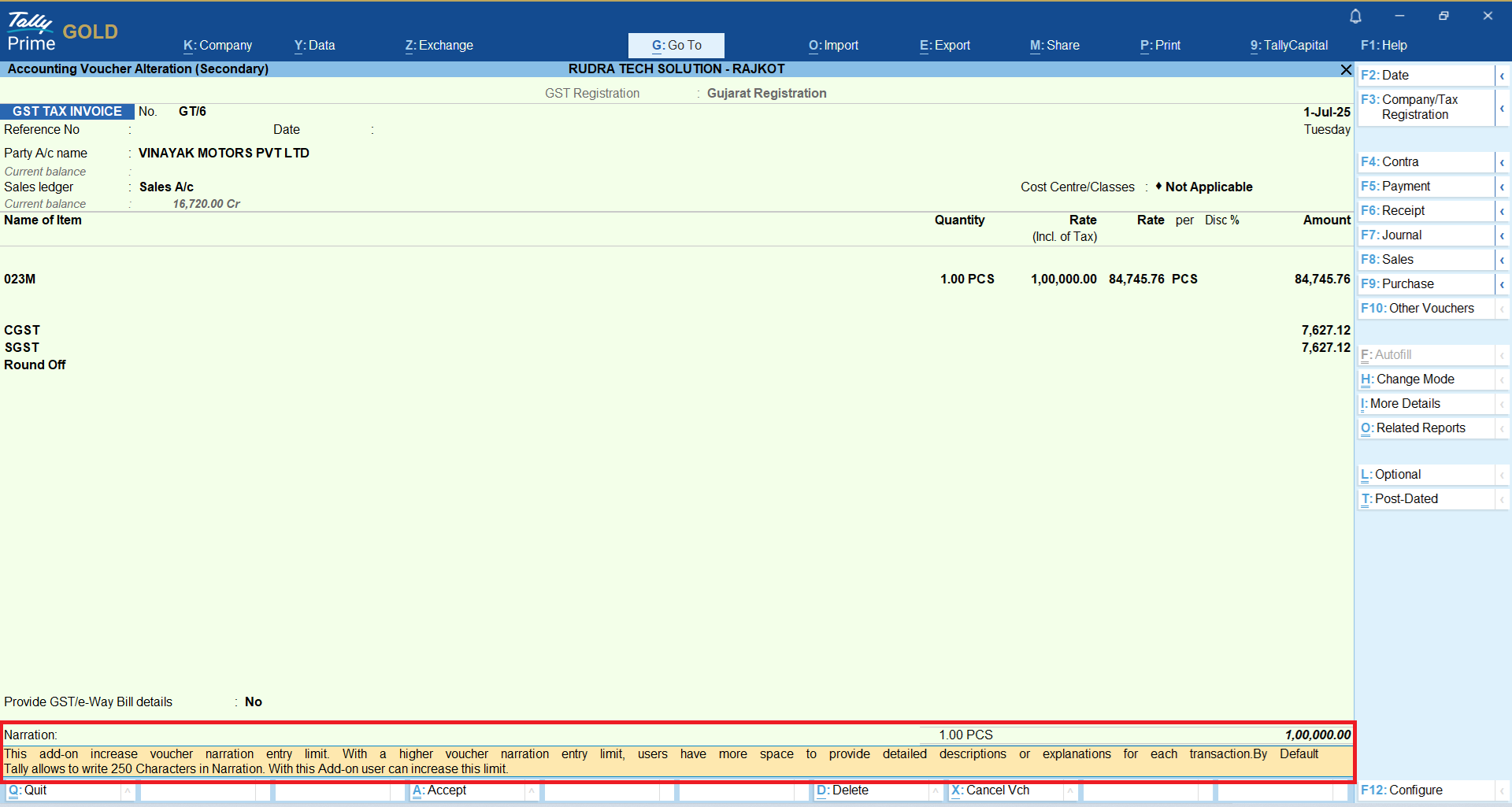Close the voucher alteration screen with X

(x=1346, y=70)
